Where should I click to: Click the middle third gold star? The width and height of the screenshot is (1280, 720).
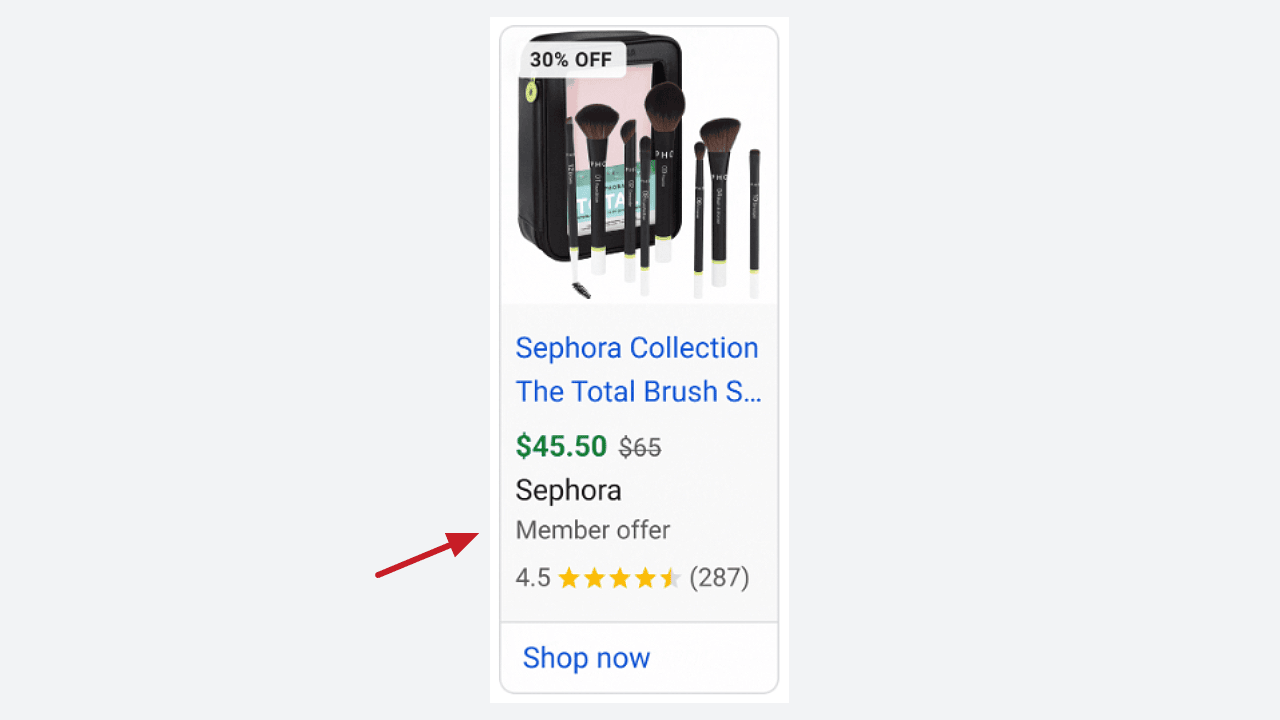[620, 578]
